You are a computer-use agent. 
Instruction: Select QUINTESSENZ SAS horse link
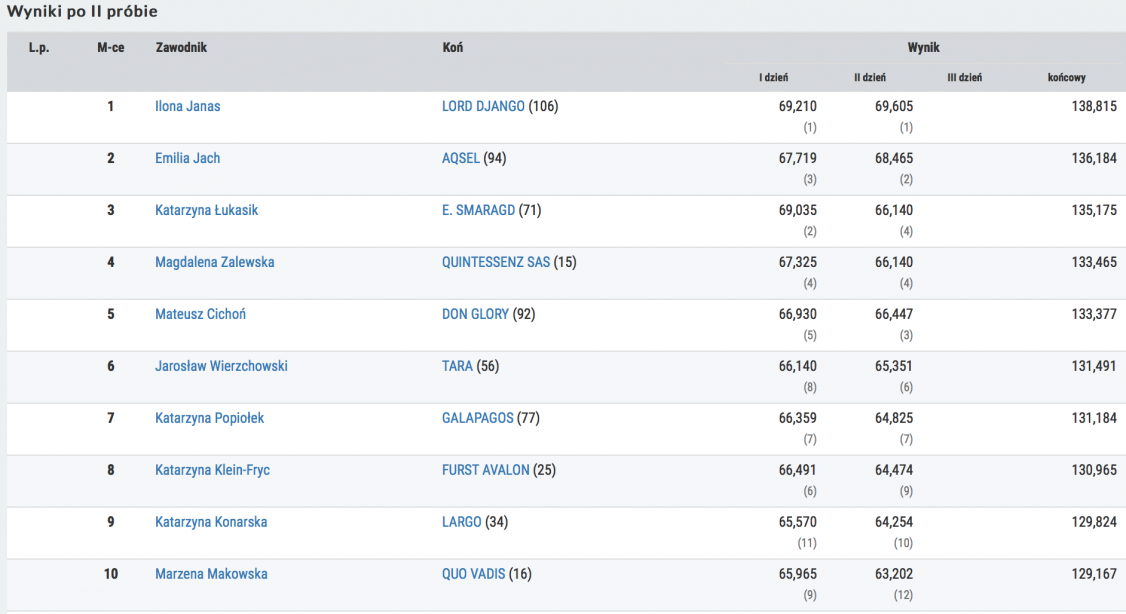[496, 262]
